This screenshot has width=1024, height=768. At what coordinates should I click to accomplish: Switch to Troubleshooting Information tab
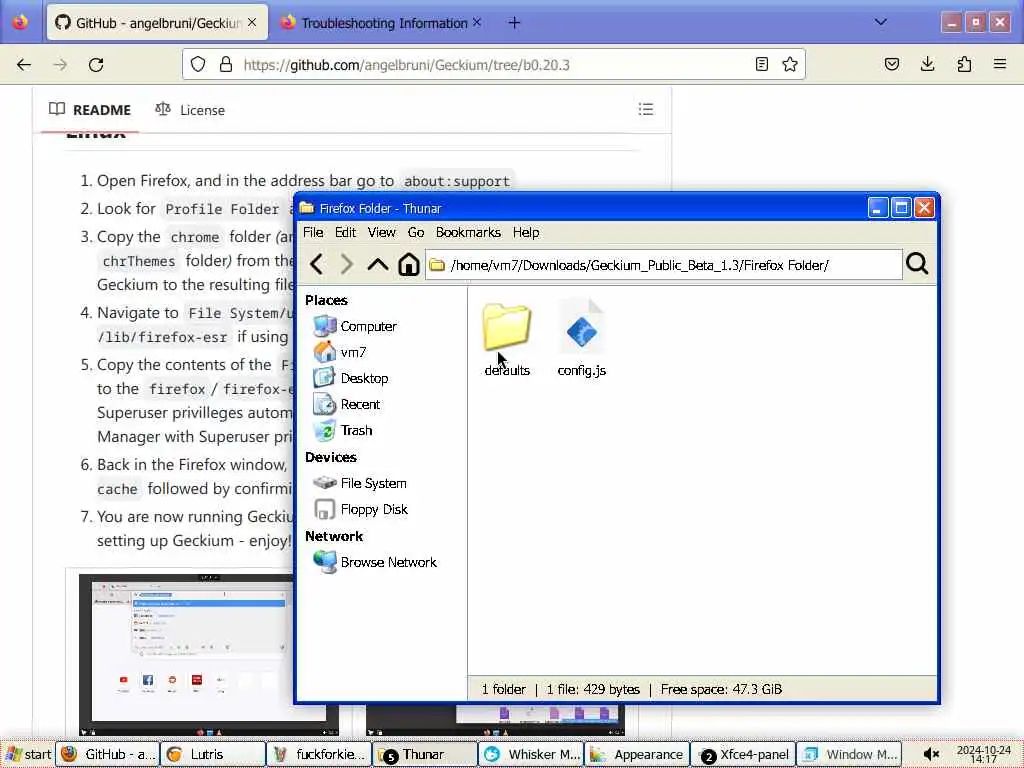383,23
